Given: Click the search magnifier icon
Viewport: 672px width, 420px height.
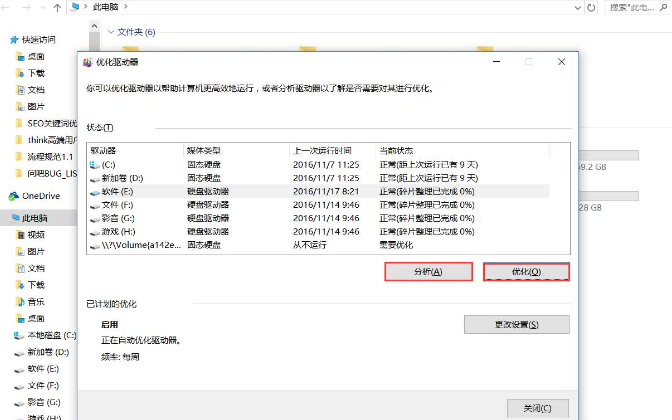Looking at the screenshot, I should tap(661, 7).
